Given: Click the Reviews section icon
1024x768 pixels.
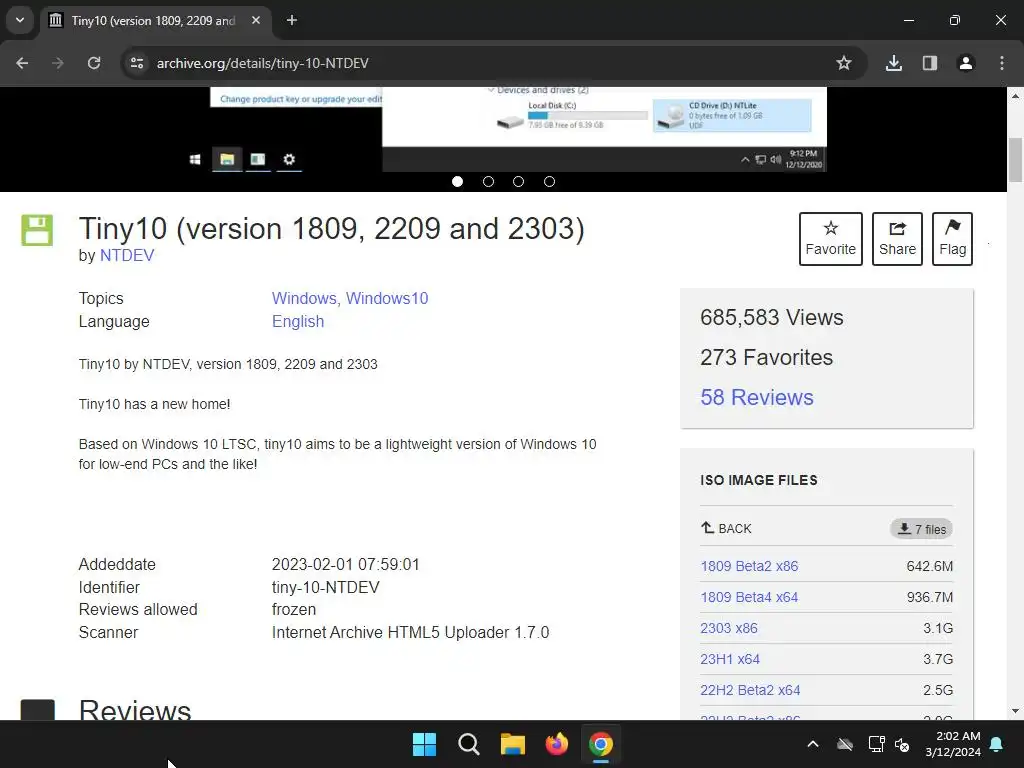Looking at the screenshot, I should [38, 710].
